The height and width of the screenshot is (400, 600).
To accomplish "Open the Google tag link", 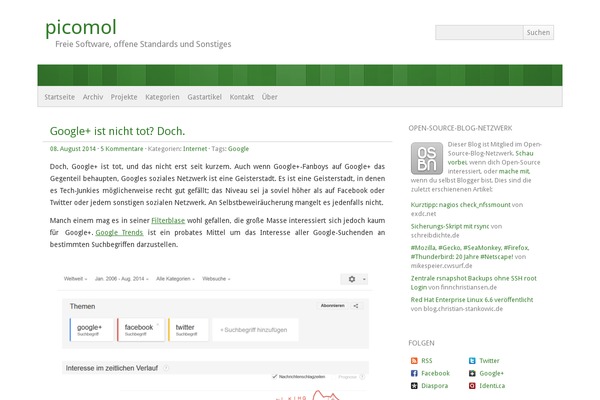I will [x=238, y=149].
